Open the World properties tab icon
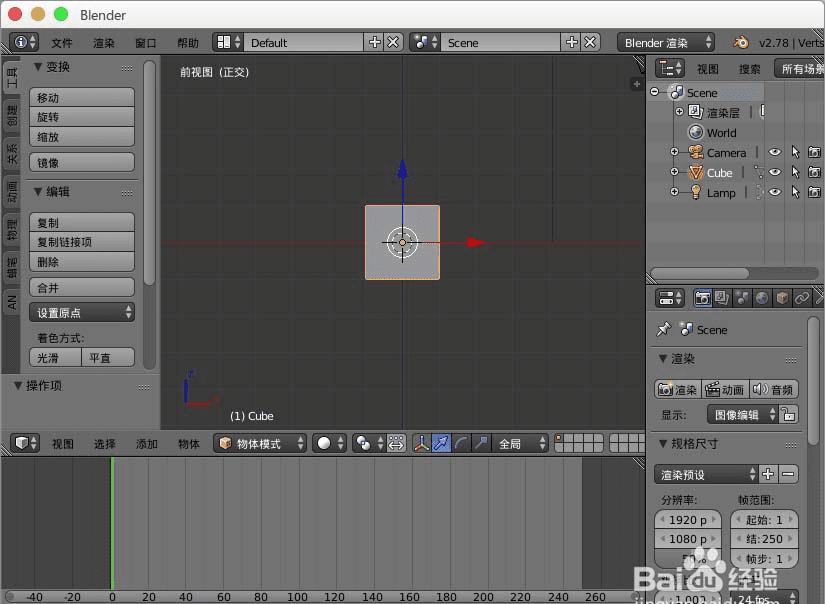 pos(762,298)
